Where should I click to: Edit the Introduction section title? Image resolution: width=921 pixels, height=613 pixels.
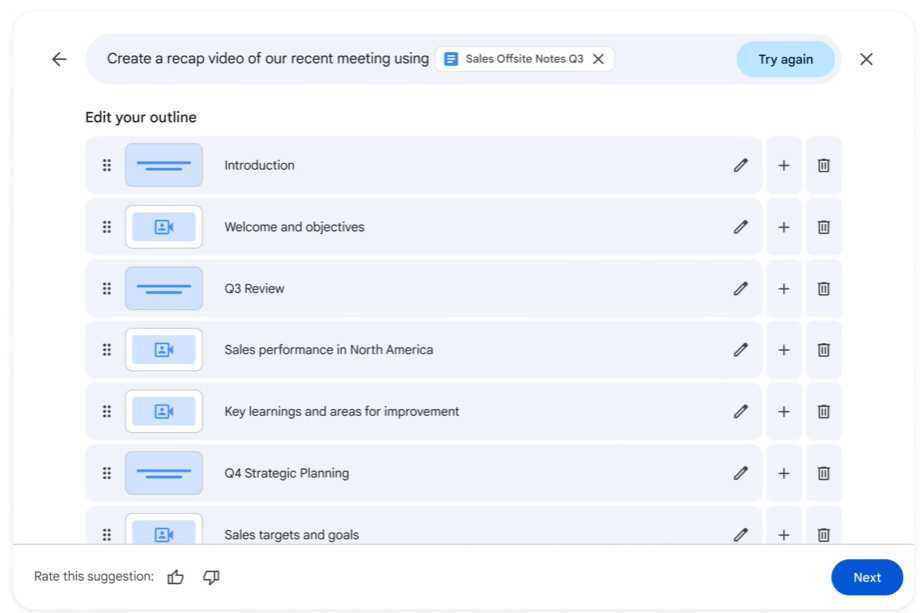pos(740,165)
